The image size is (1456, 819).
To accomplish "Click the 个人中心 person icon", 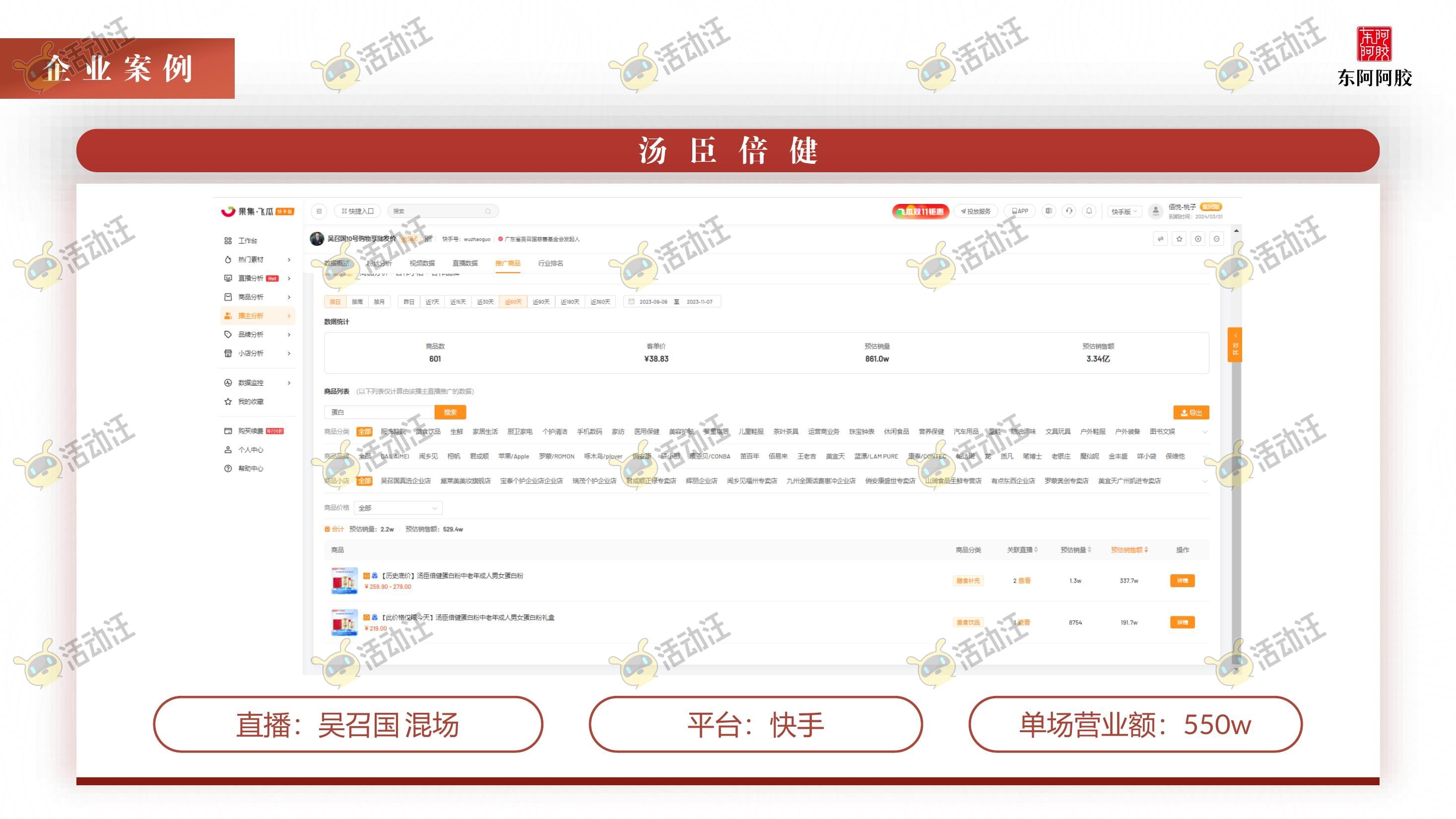I will (228, 450).
